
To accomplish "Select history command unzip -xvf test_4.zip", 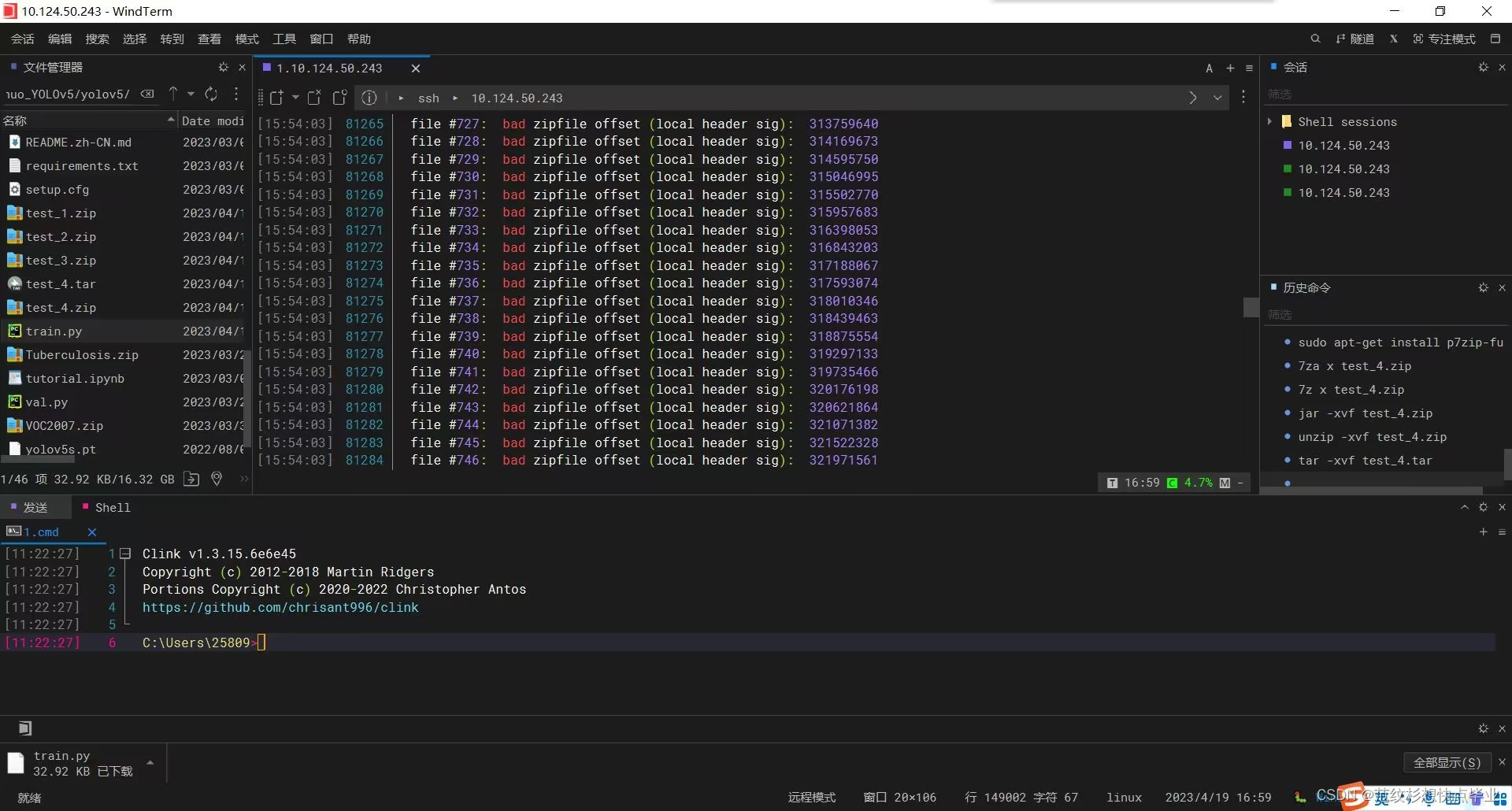I will tap(1372, 437).
